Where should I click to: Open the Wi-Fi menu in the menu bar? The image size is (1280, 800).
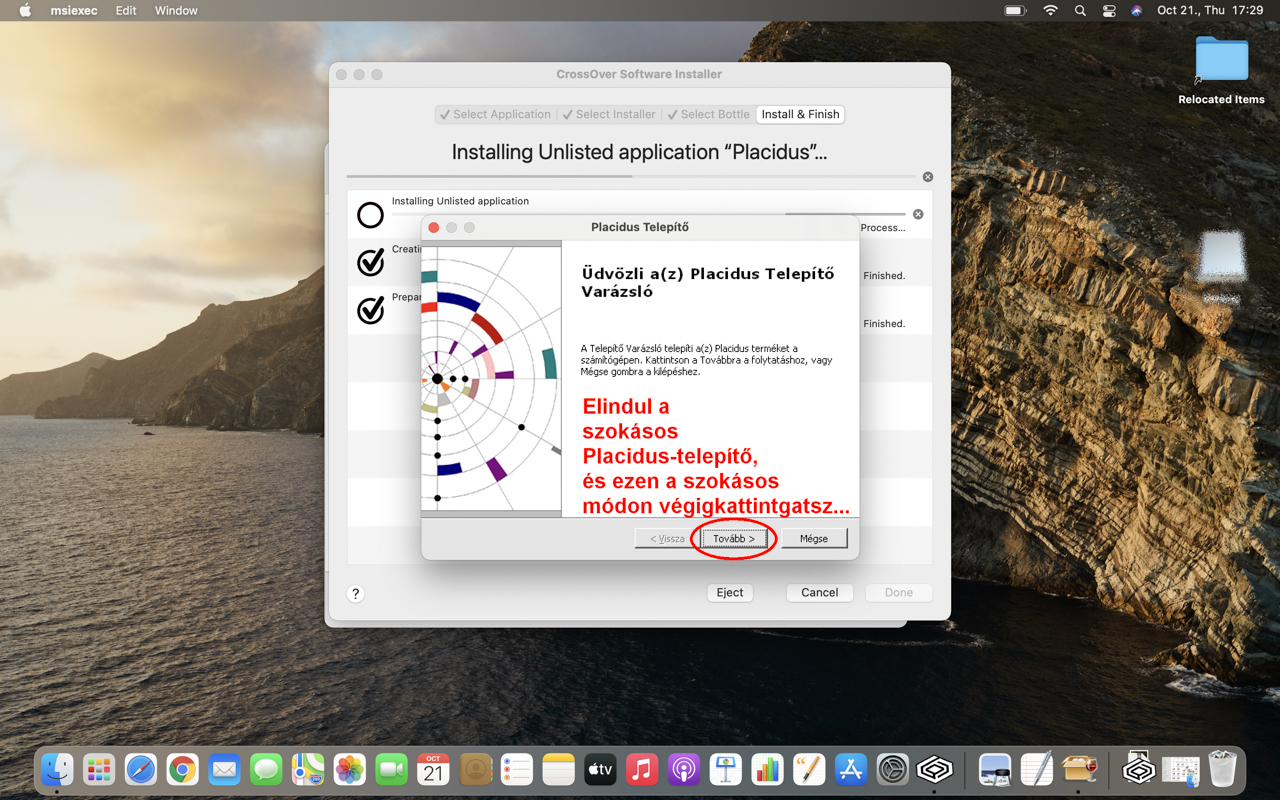pyautogui.click(x=1050, y=10)
